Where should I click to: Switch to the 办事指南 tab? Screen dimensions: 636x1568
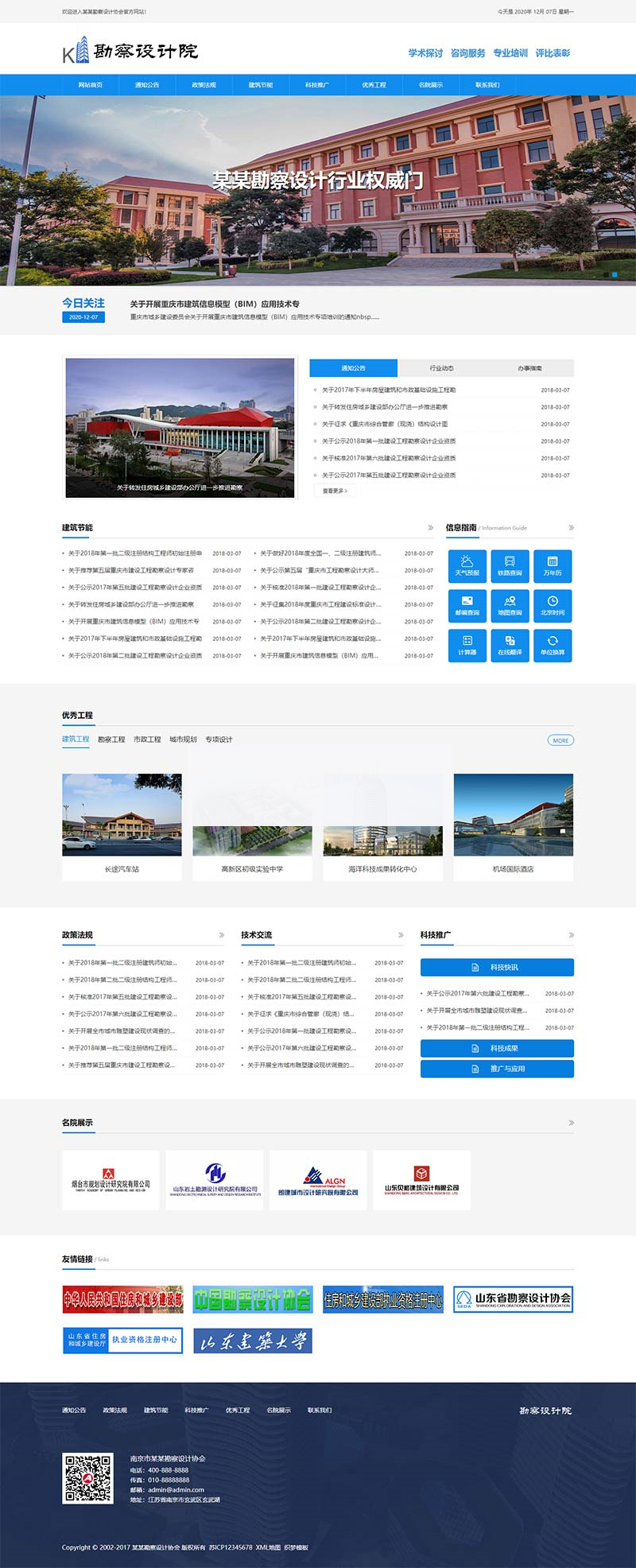529,368
